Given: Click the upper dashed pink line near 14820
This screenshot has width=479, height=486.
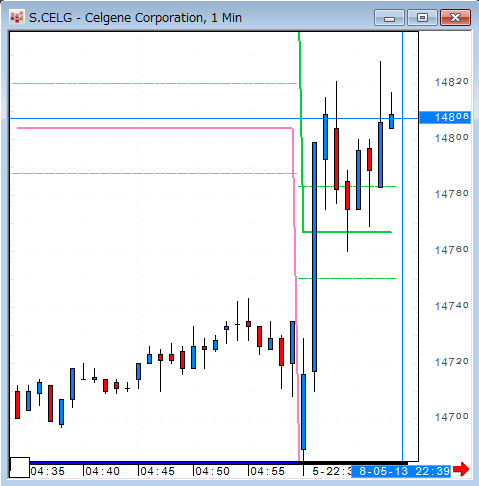Looking at the screenshot, I should tap(154, 83).
